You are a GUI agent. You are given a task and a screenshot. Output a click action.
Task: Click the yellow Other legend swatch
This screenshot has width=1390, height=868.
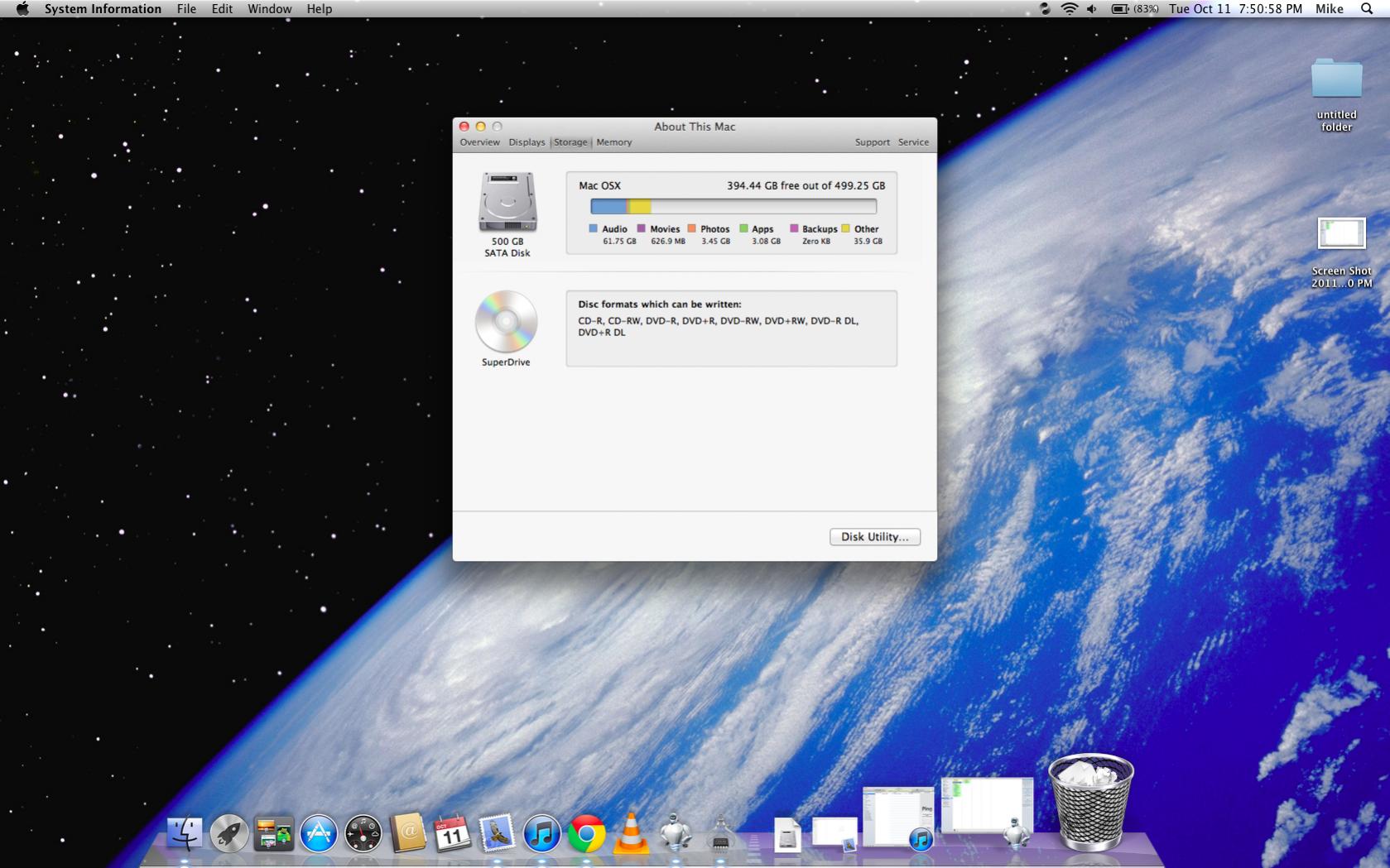point(845,228)
